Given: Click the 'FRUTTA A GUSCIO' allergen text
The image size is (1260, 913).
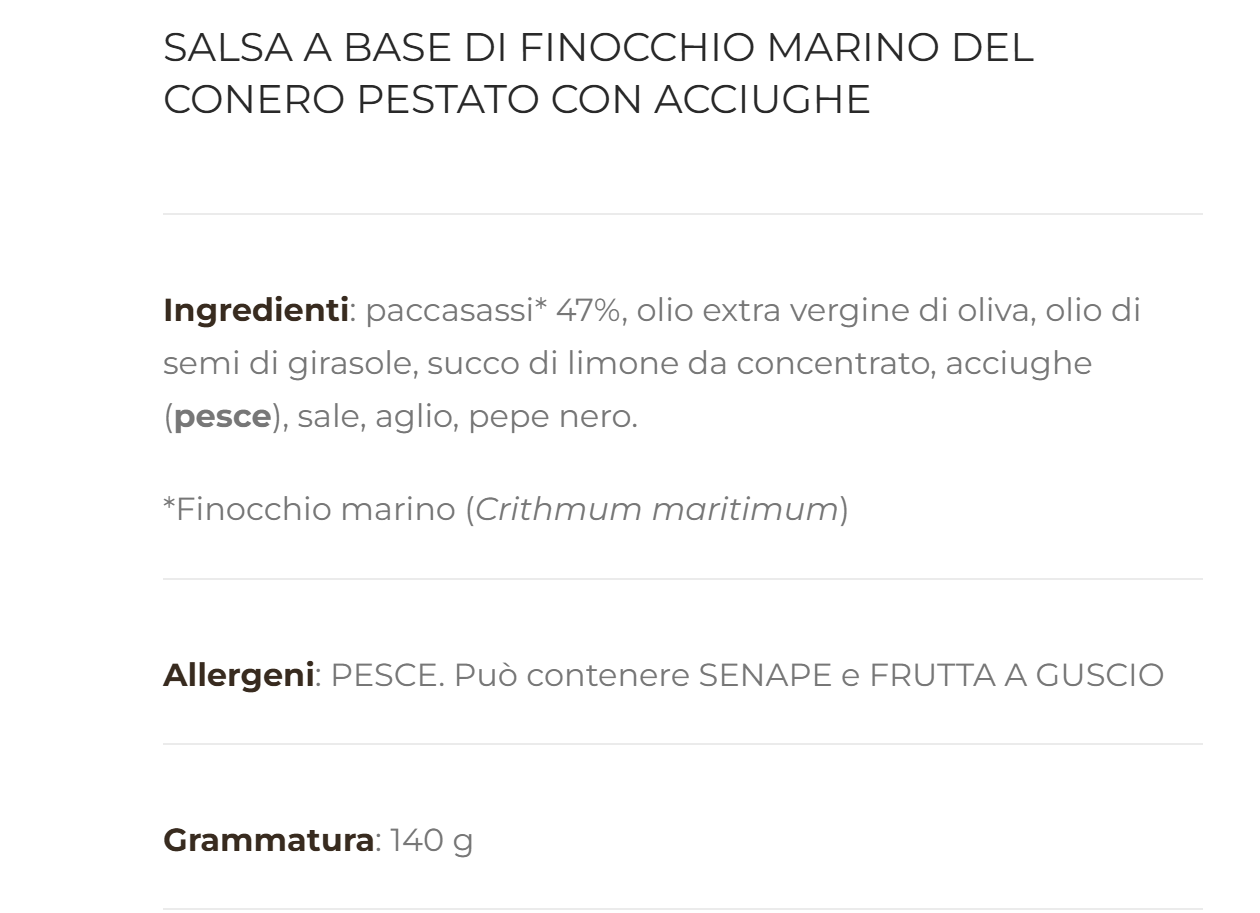Looking at the screenshot, I should click(x=1016, y=675).
